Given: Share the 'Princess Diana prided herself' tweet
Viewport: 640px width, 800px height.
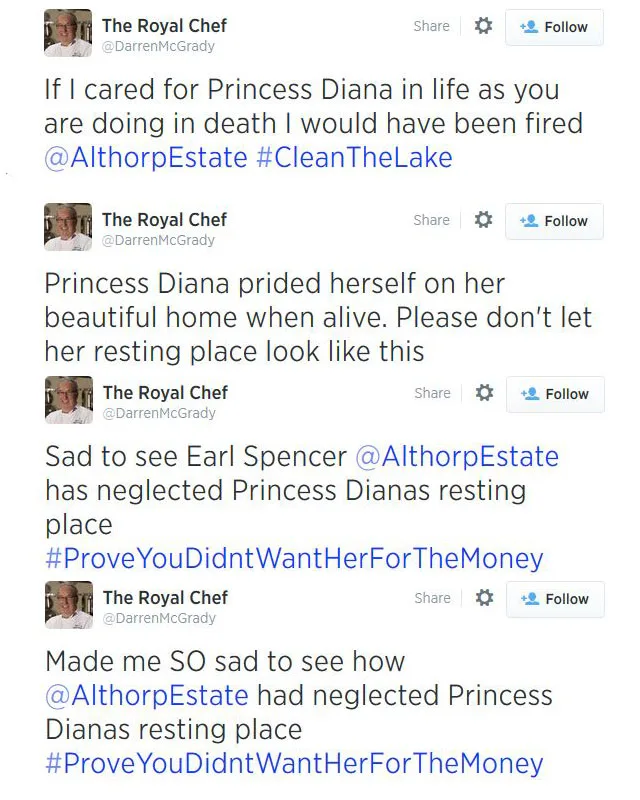Looking at the screenshot, I should pos(431,220).
